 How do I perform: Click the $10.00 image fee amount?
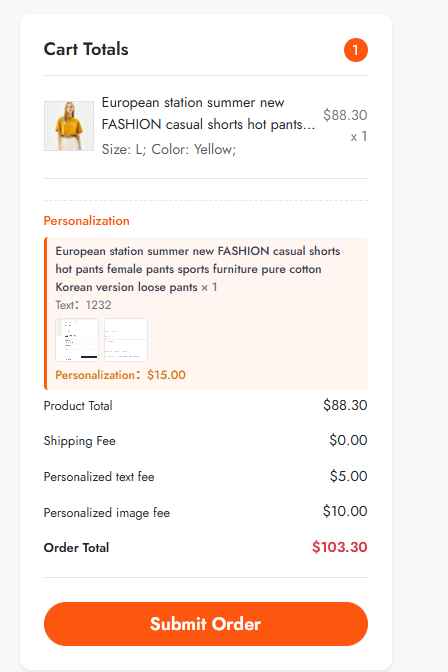click(345, 511)
